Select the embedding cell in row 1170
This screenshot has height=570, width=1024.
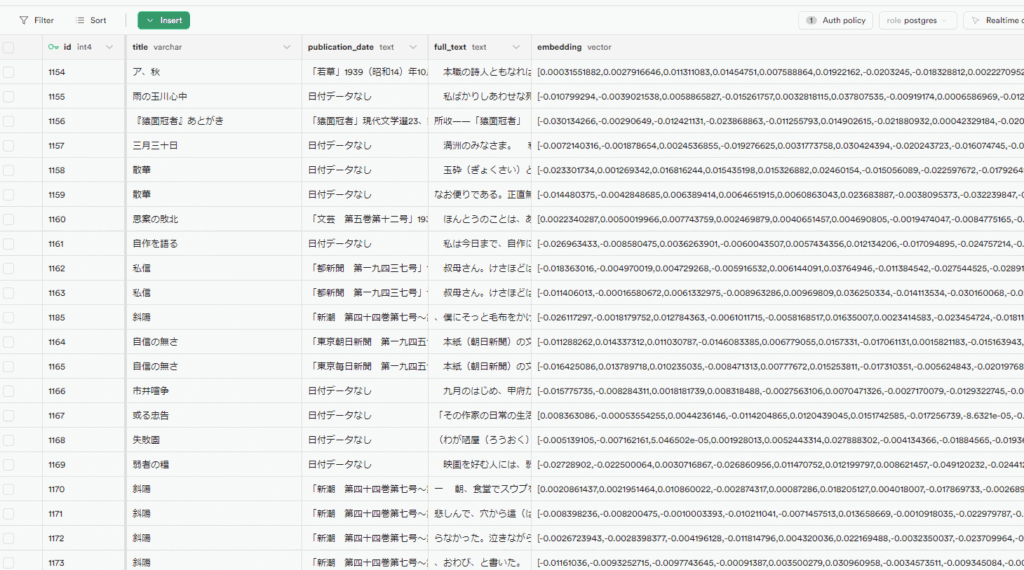pos(777,489)
